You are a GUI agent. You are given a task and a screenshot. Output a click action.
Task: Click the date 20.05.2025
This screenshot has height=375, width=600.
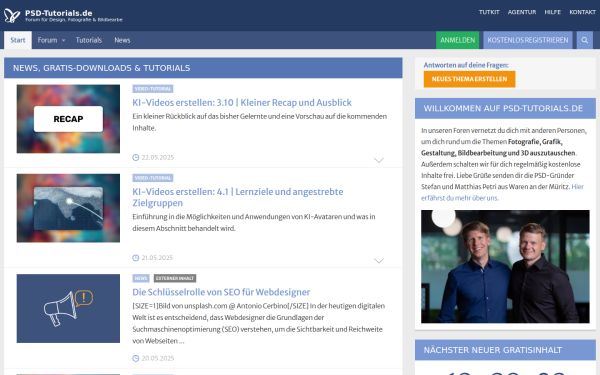158,358
